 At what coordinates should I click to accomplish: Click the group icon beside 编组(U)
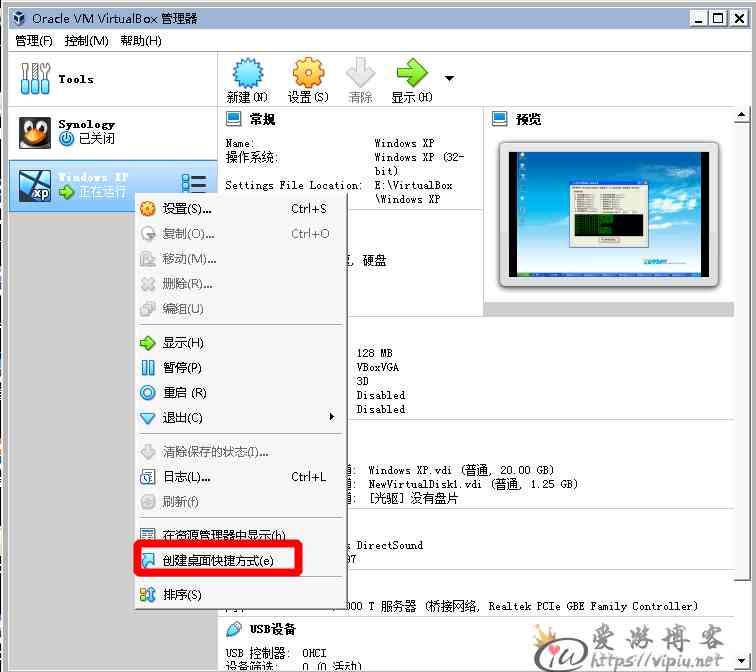pyautogui.click(x=148, y=309)
